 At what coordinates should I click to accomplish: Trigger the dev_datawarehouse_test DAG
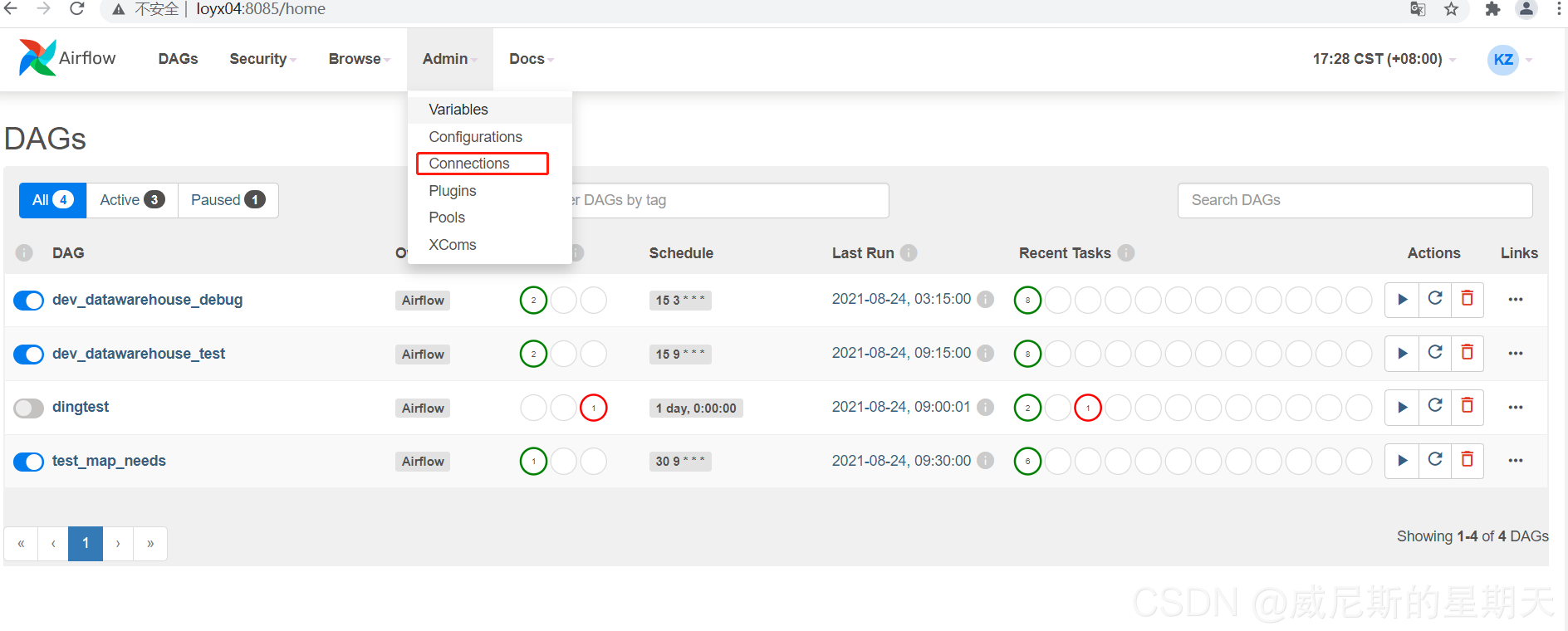1402,354
